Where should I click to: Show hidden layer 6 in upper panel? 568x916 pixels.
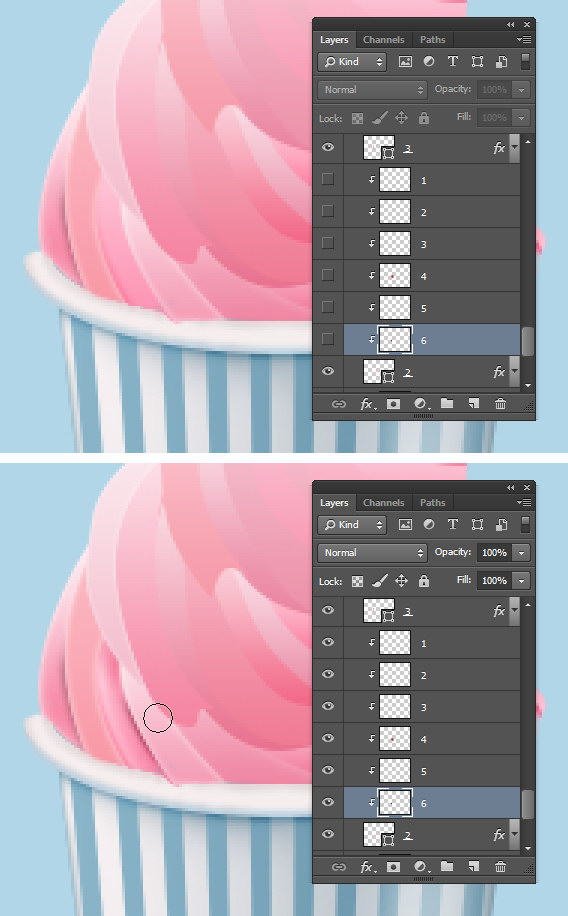click(x=328, y=339)
